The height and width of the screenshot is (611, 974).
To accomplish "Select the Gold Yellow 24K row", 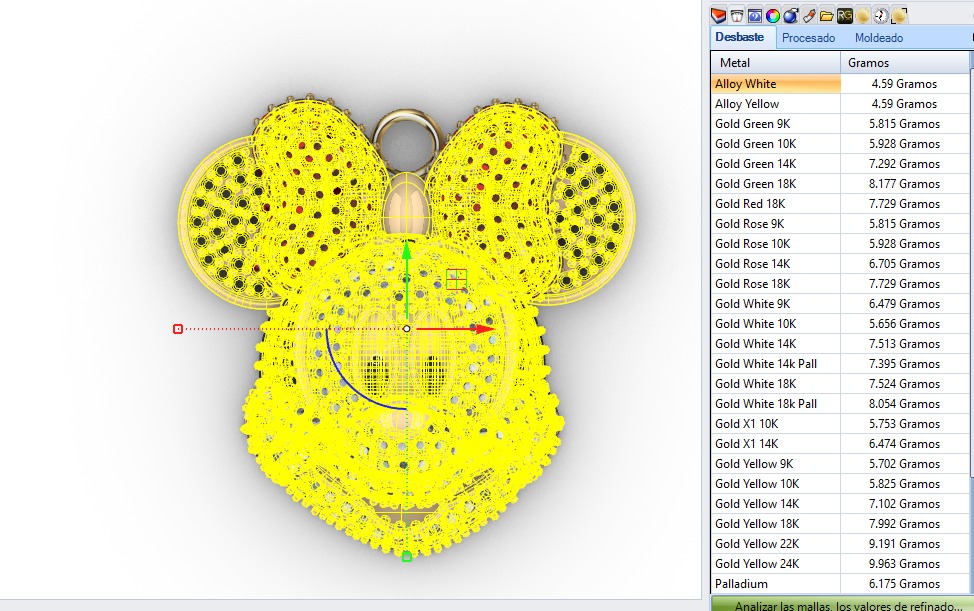I will (840, 564).
